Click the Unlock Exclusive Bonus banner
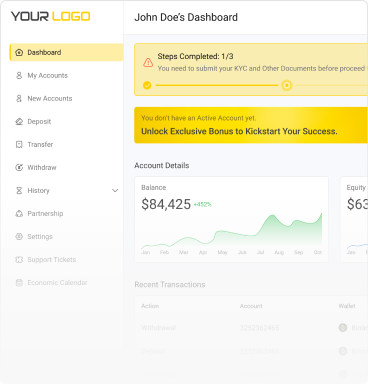Viewport: 368px width, 384px height. (251, 125)
